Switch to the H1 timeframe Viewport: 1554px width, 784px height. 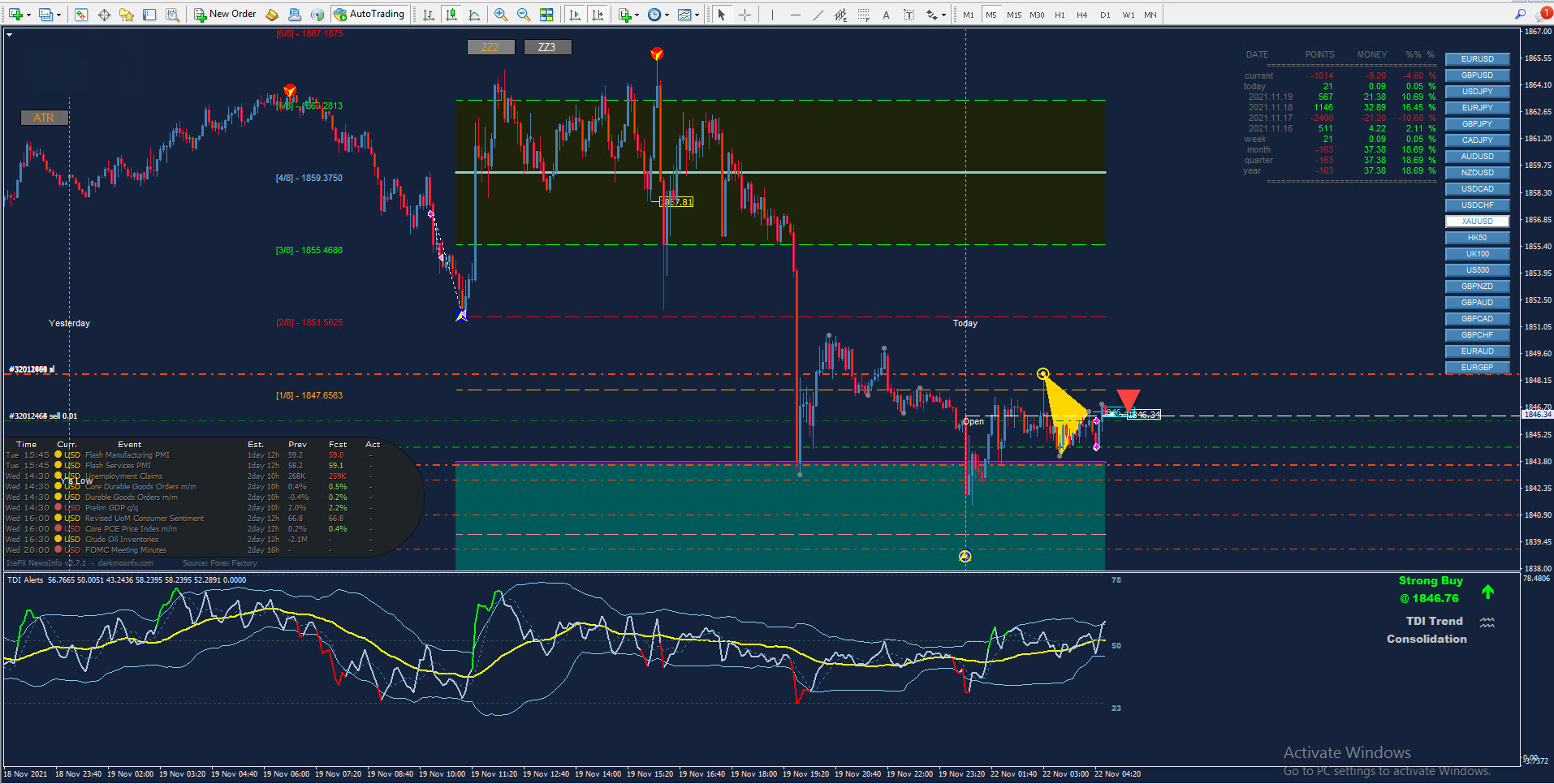coord(1060,15)
